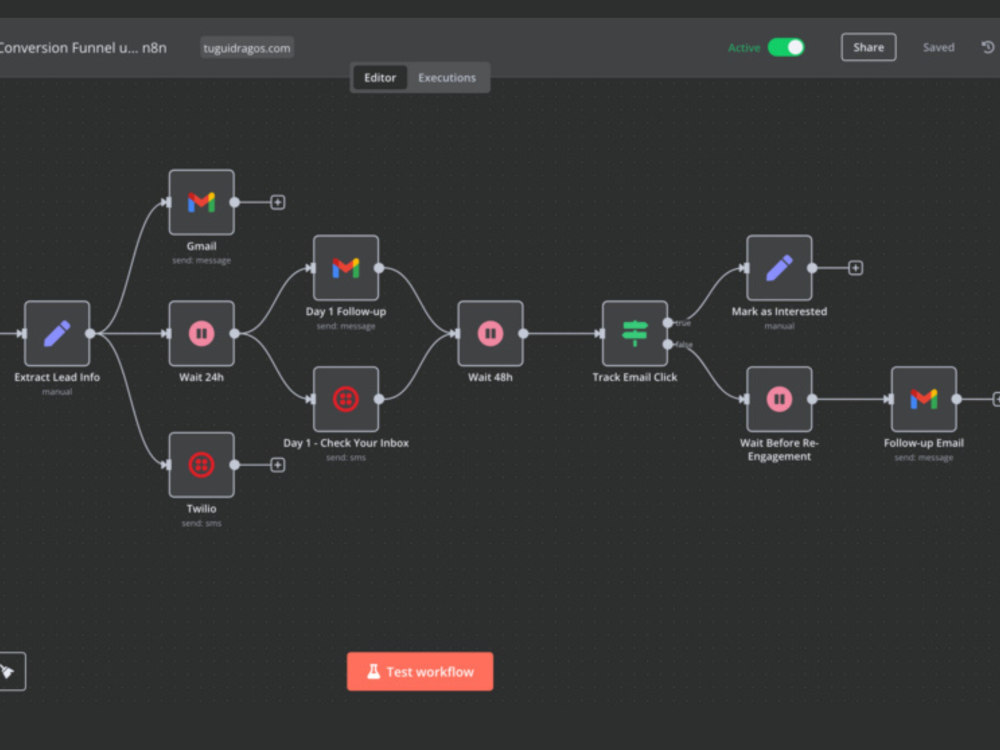Open the Track Email Click node

tap(635, 334)
